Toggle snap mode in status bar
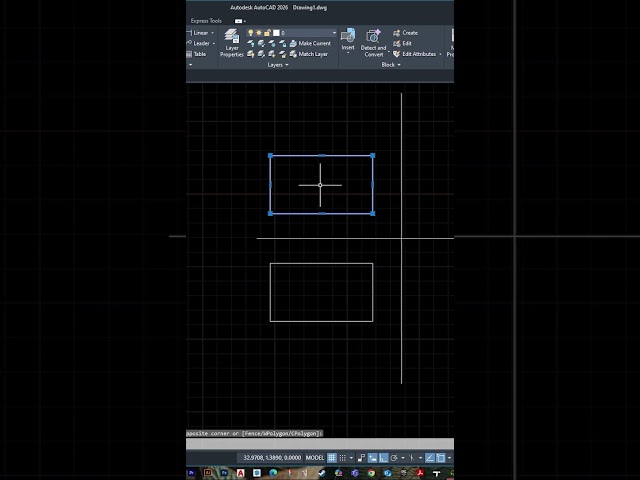Image resolution: width=640 pixels, height=480 pixels. pos(342,458)
